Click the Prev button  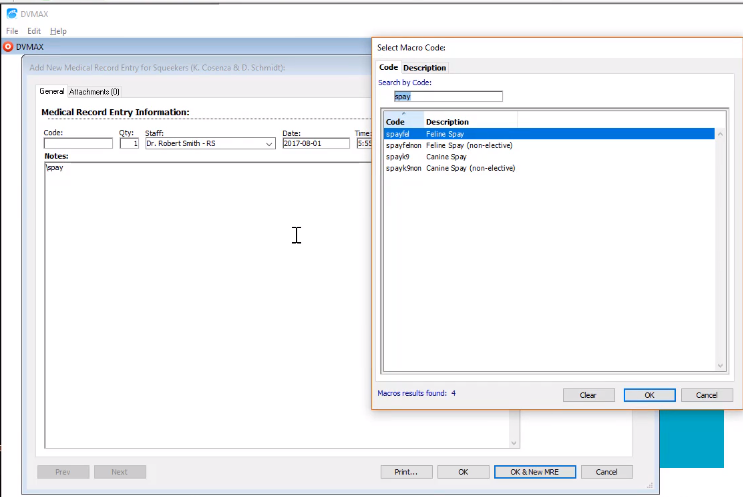(63, 472)
